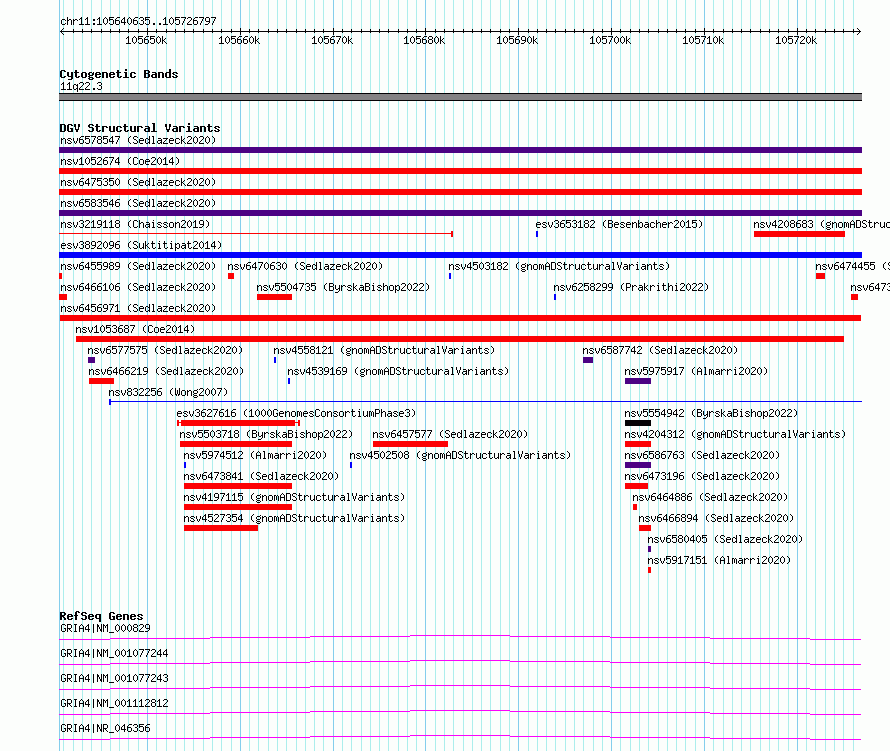
Task: Click the black bar under nsv5554942
Action: (x=638, y=423)
